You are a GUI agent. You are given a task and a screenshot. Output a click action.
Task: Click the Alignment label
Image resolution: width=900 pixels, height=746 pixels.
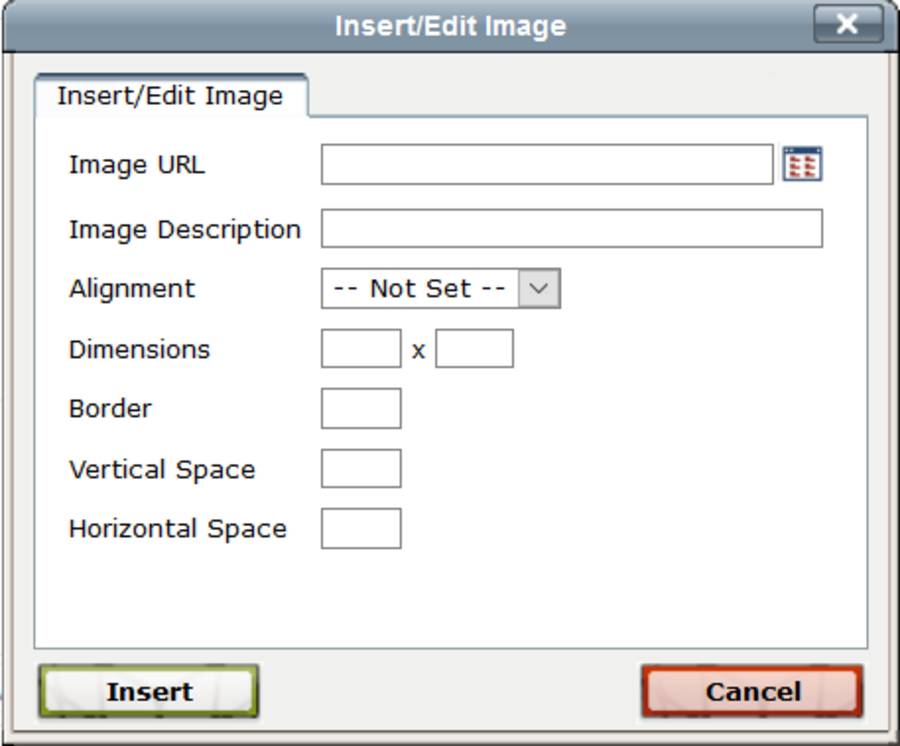(x=132, y=288)
